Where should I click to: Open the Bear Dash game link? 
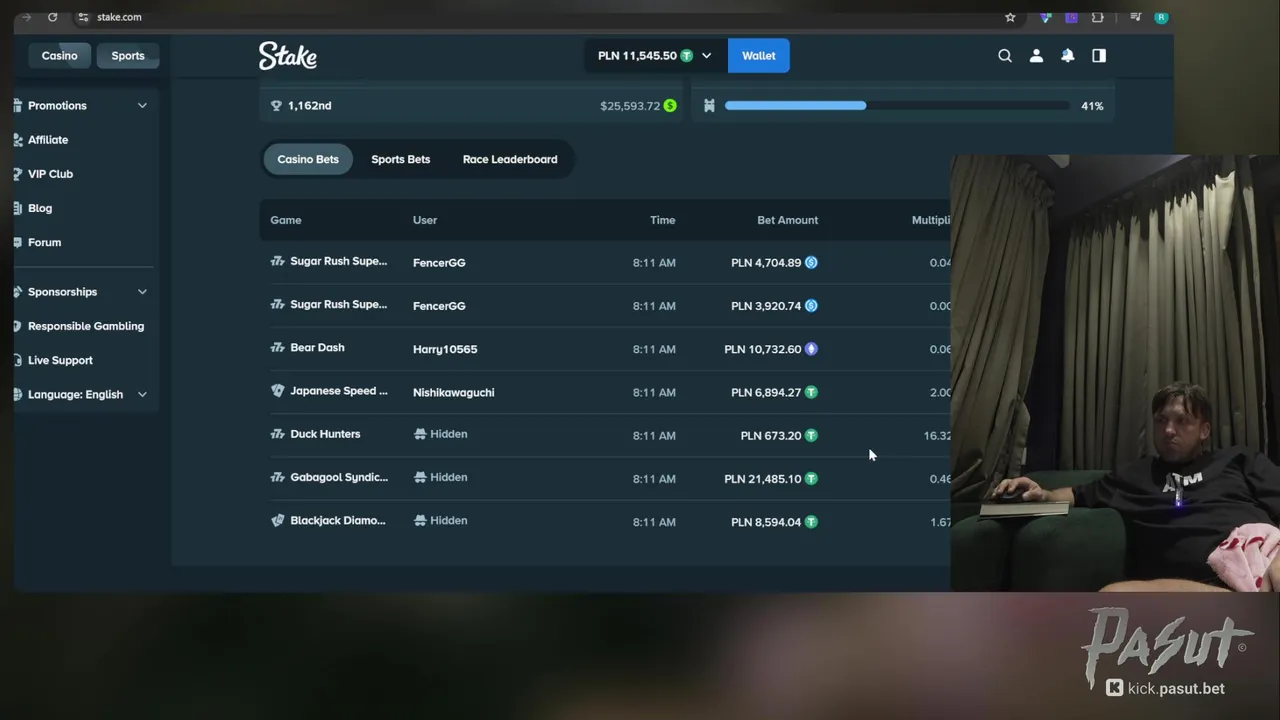317,348
